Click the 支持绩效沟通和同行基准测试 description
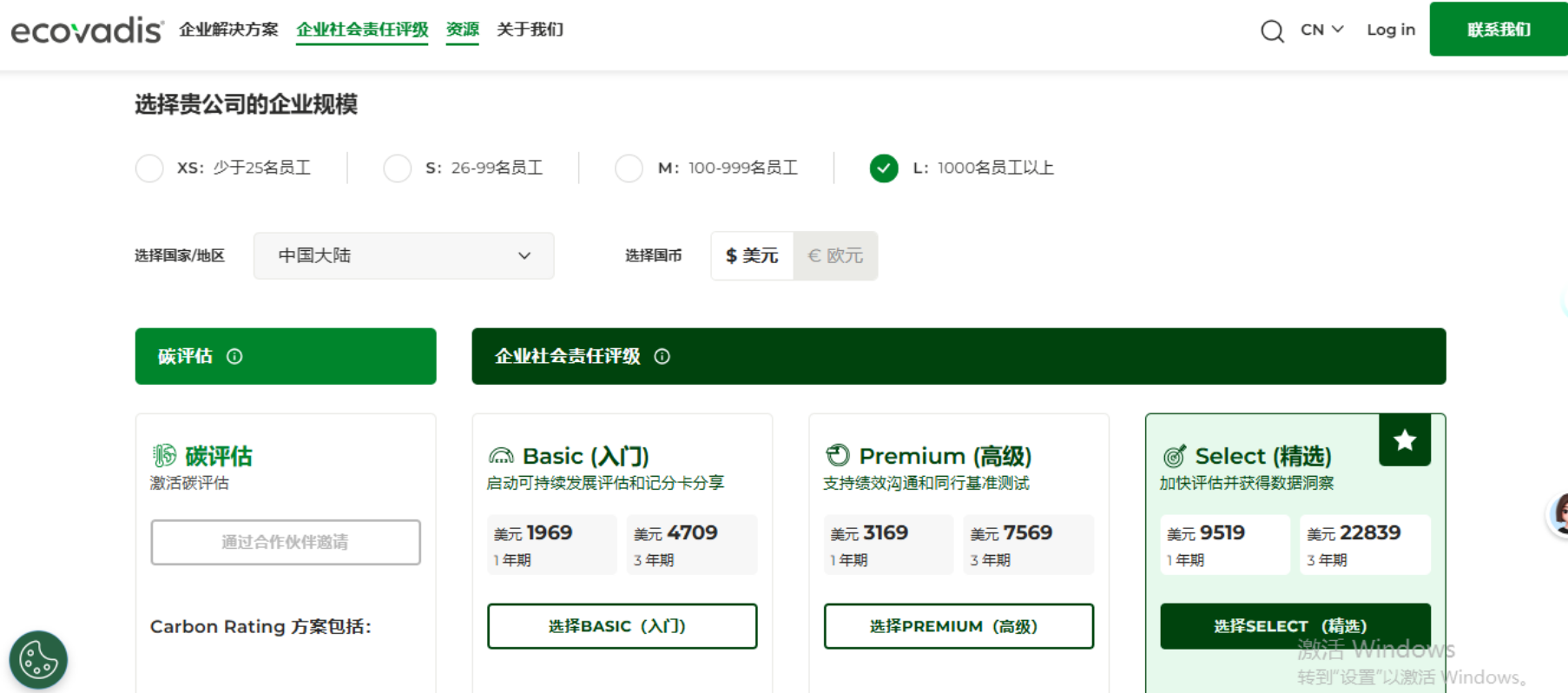The height and width of the screenshot is (693, 1568). point(926,483)
